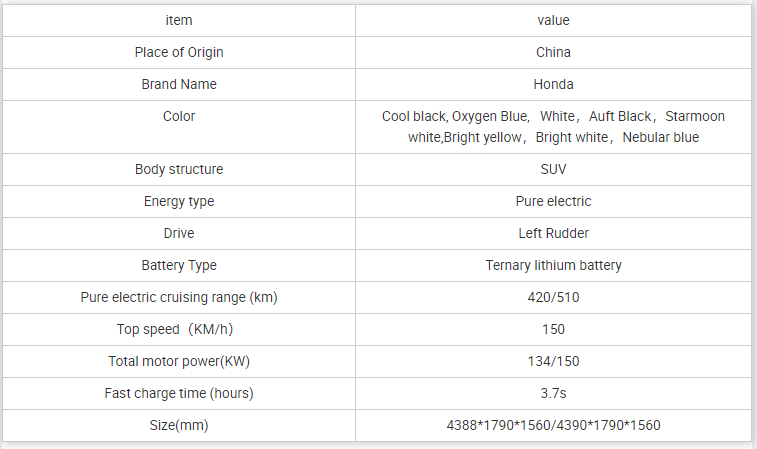
Task: Select the 'Body structure' cell
Action: [179, 169]
